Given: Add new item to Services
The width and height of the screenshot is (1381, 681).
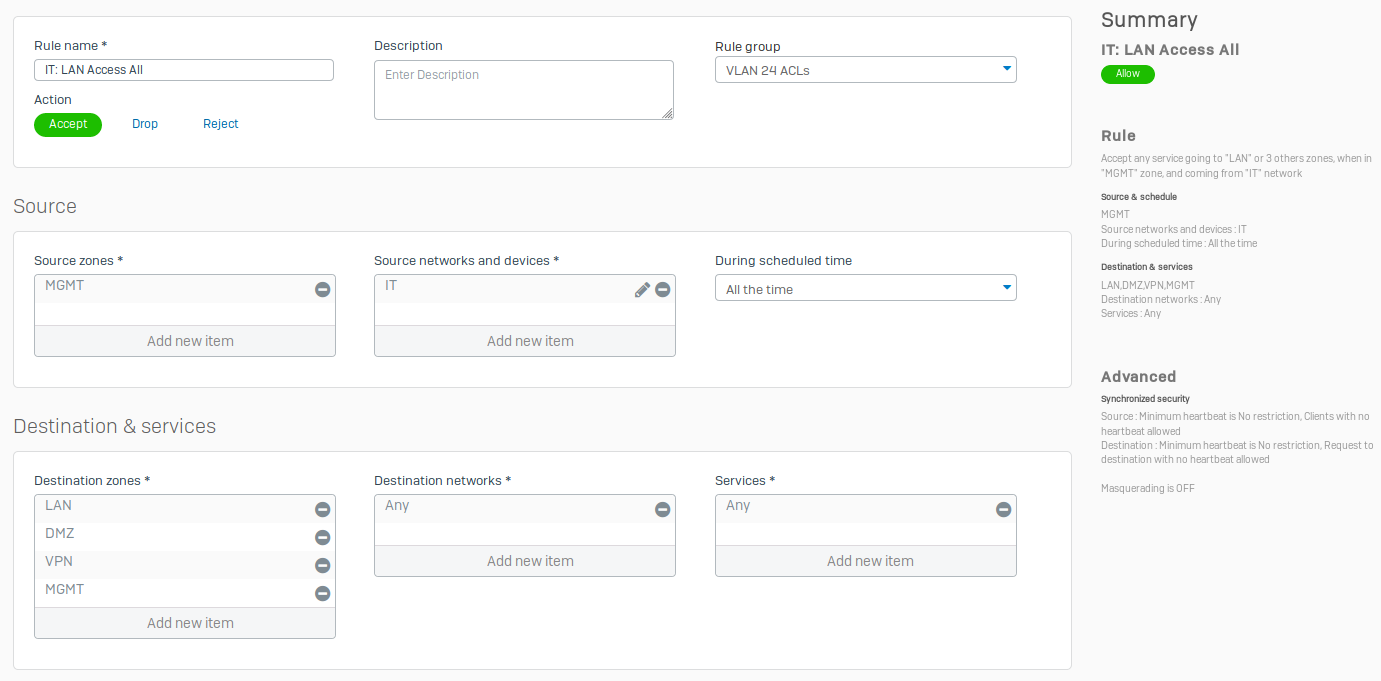Looking at the screenshot, I should (870, 561).
